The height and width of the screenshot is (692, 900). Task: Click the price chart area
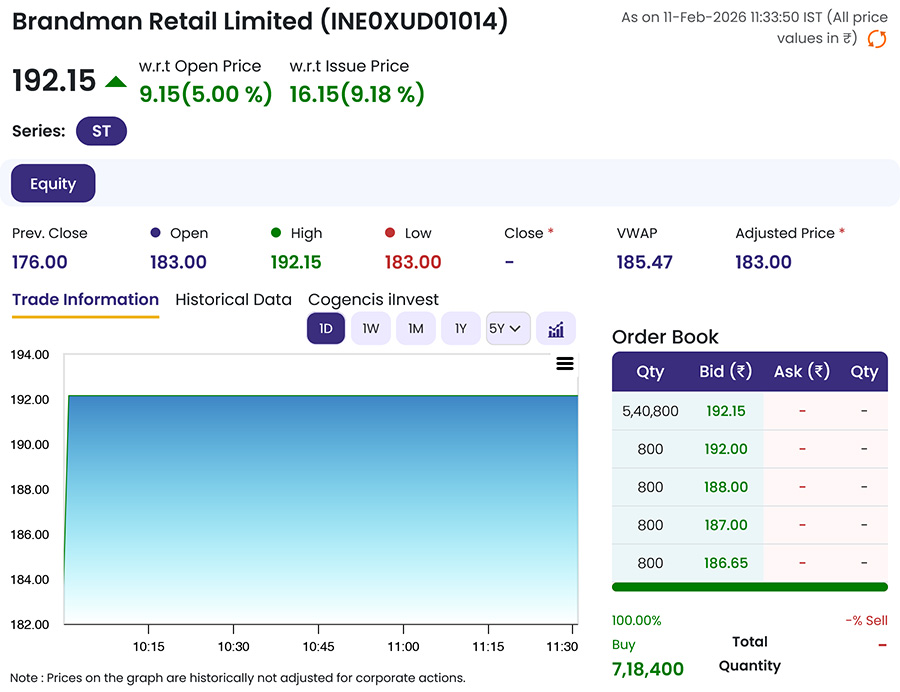click(x=321, y=489)
